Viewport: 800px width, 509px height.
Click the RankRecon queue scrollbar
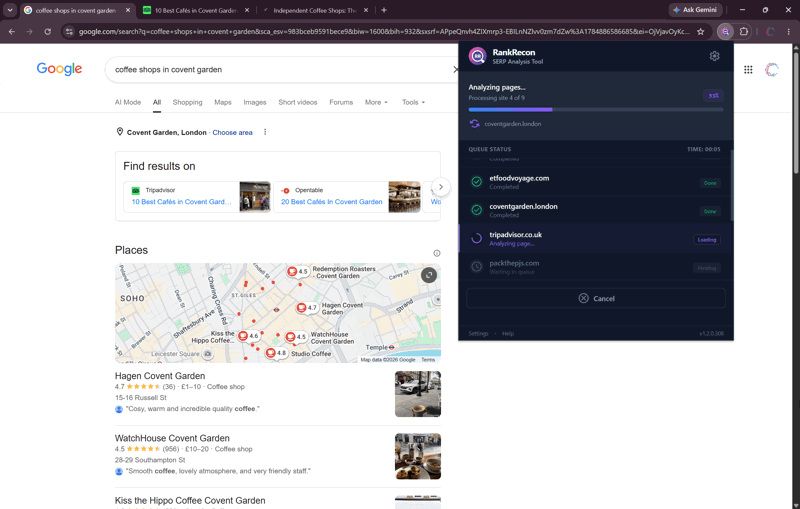pos(732,186)
